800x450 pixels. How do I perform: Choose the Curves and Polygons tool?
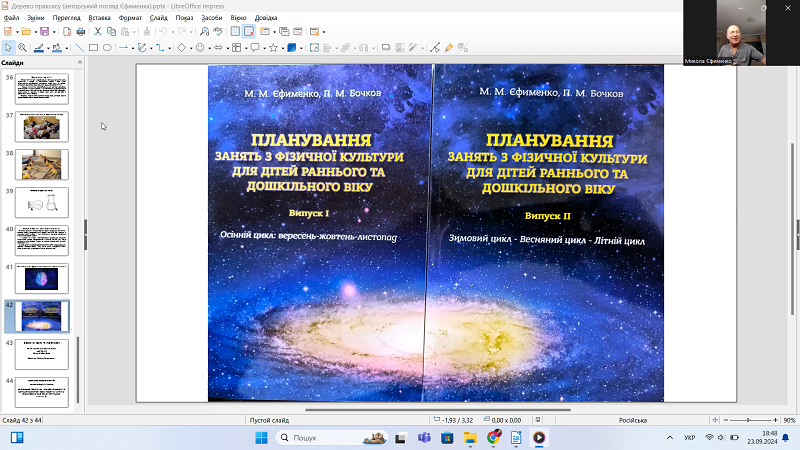[142, 47]
